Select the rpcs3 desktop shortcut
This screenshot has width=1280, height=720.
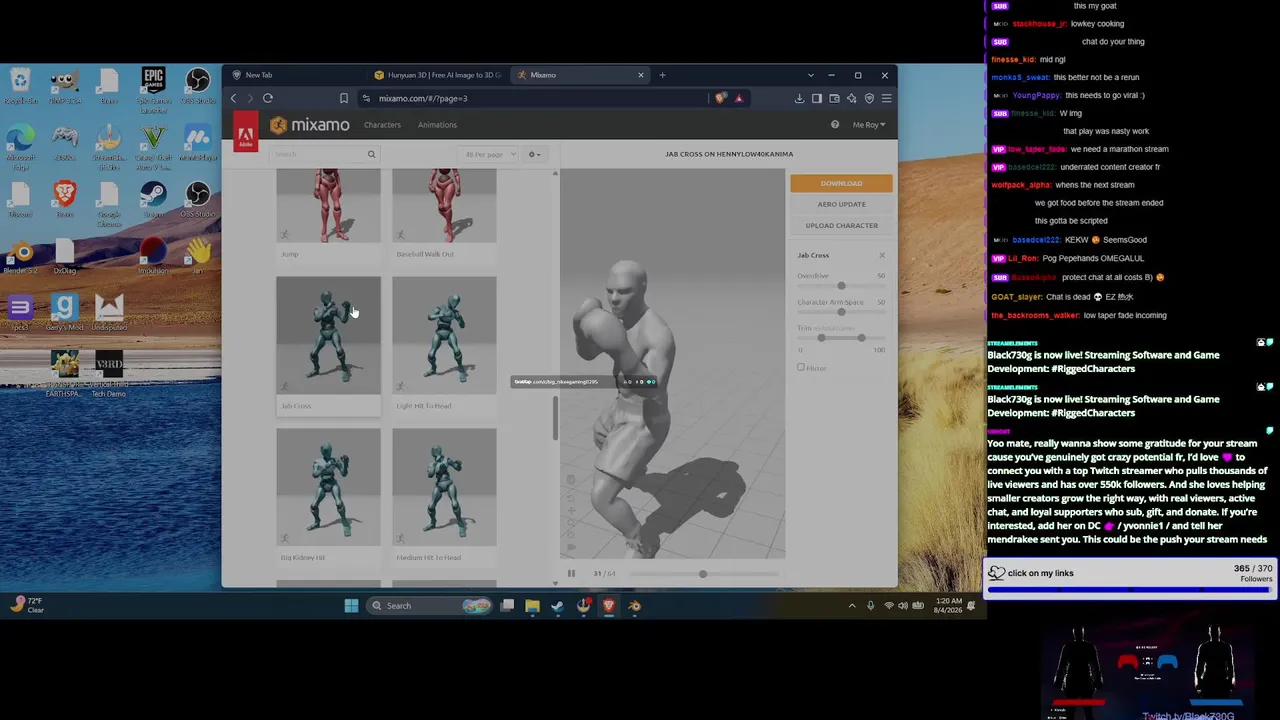pyautogui.click(x=20, y=313)
